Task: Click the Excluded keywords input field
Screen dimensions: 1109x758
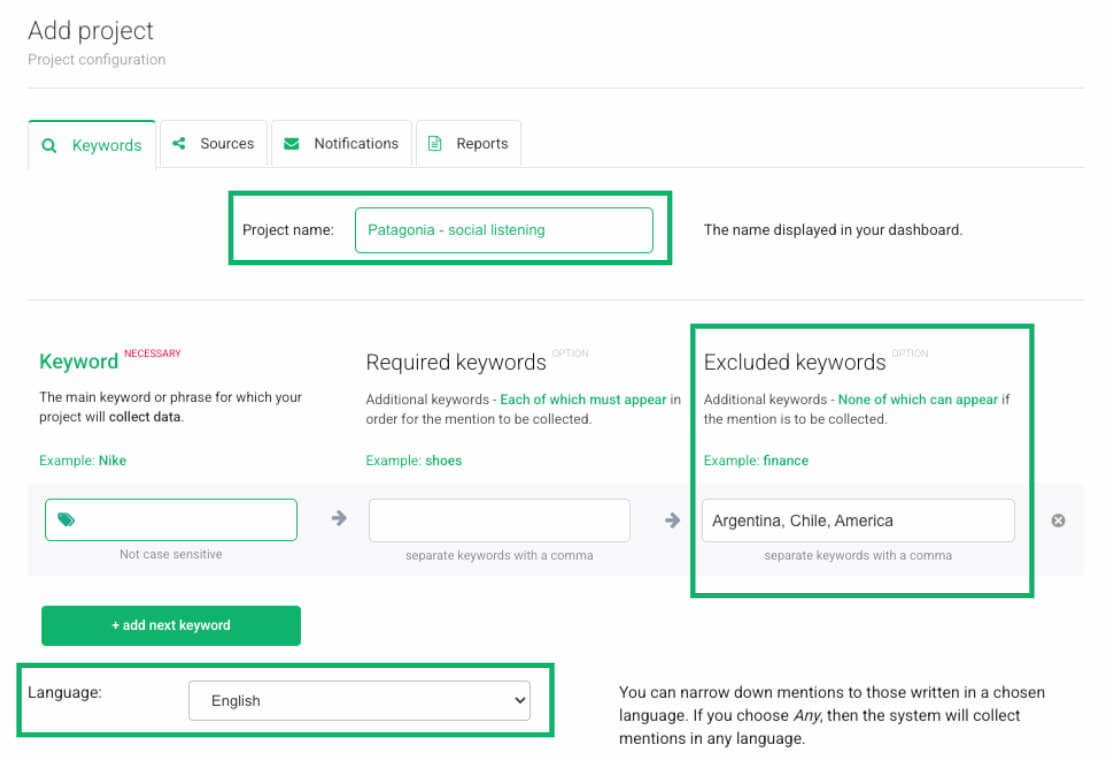Action: click(858, 520)
